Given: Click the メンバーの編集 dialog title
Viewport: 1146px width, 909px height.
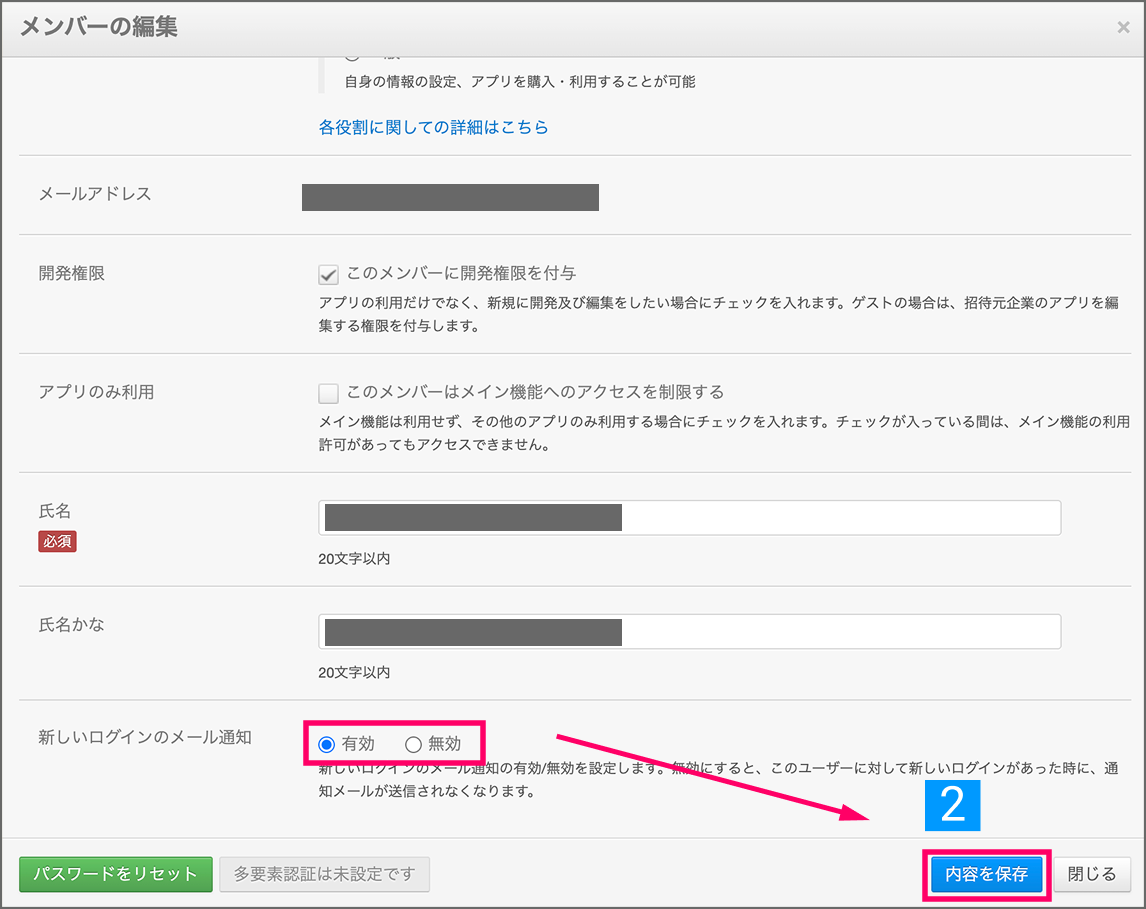Looking at the screenshot, I should coord(99,27).
